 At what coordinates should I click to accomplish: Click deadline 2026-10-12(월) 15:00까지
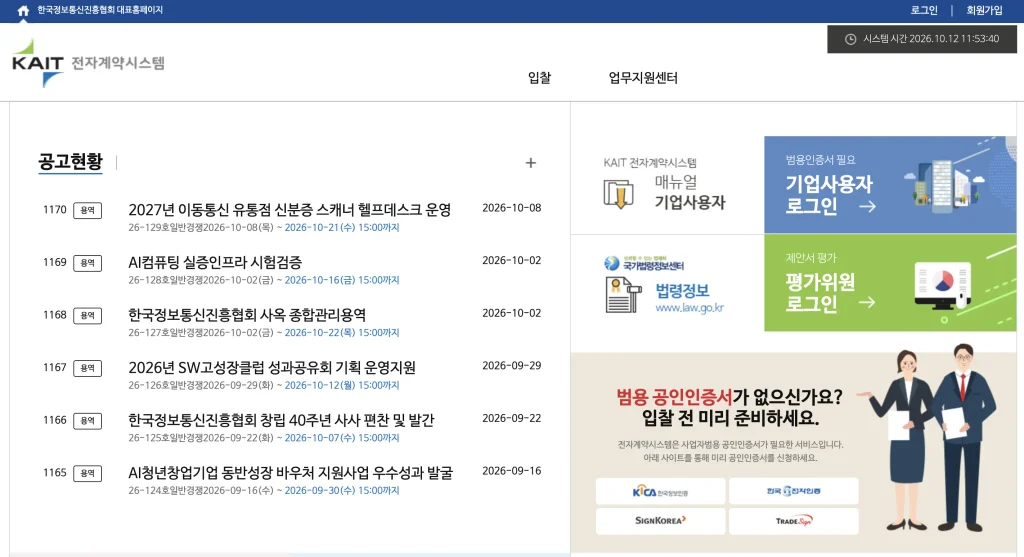[x=342, y=385]
